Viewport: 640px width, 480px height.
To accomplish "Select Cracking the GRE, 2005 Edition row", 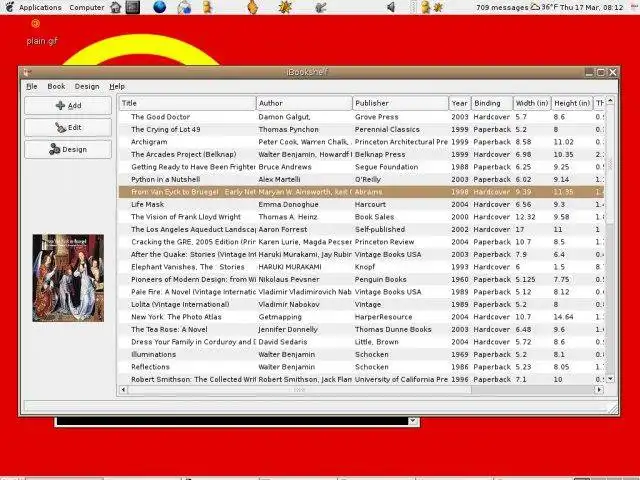I will click(x=361, y=242).
